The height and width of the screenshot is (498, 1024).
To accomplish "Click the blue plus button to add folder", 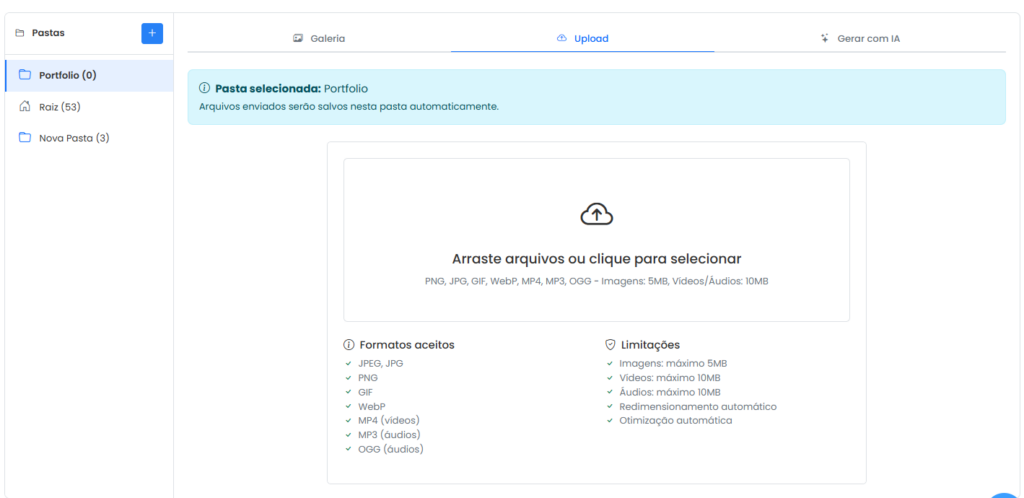I will (x=152, y=33).
